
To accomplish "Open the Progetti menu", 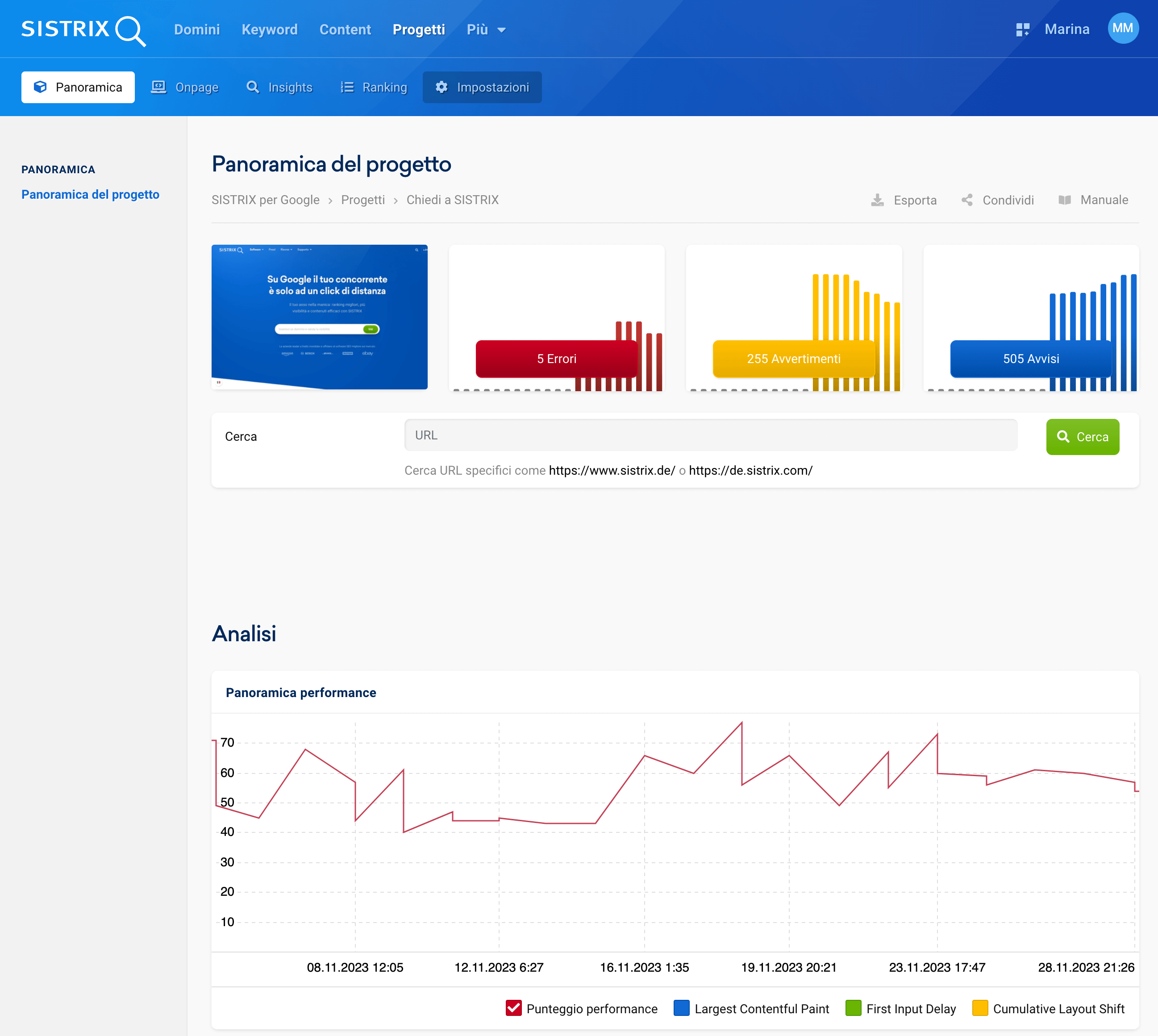I will [419, 29].
